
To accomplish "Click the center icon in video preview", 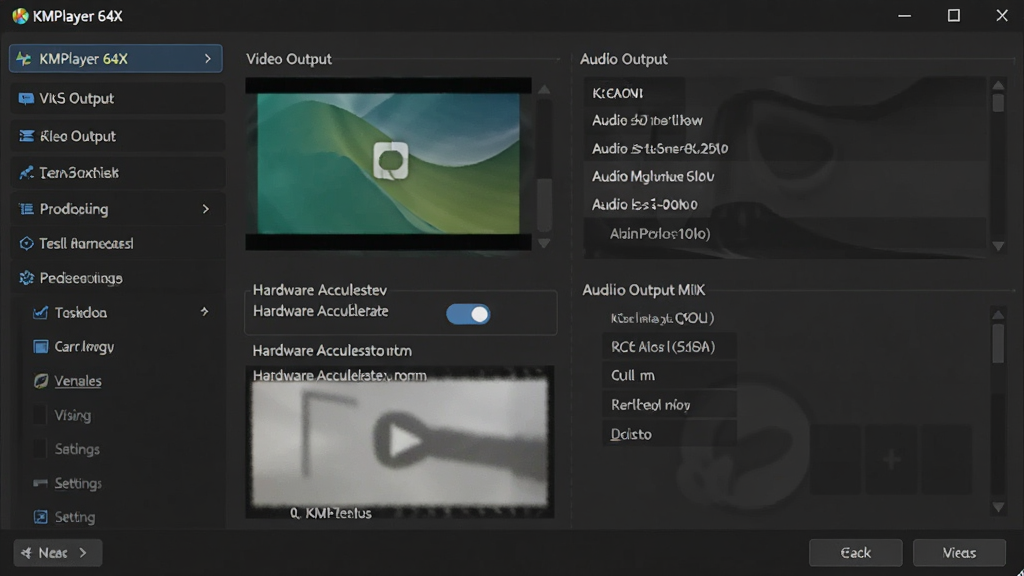I will (x=391, y=161).
